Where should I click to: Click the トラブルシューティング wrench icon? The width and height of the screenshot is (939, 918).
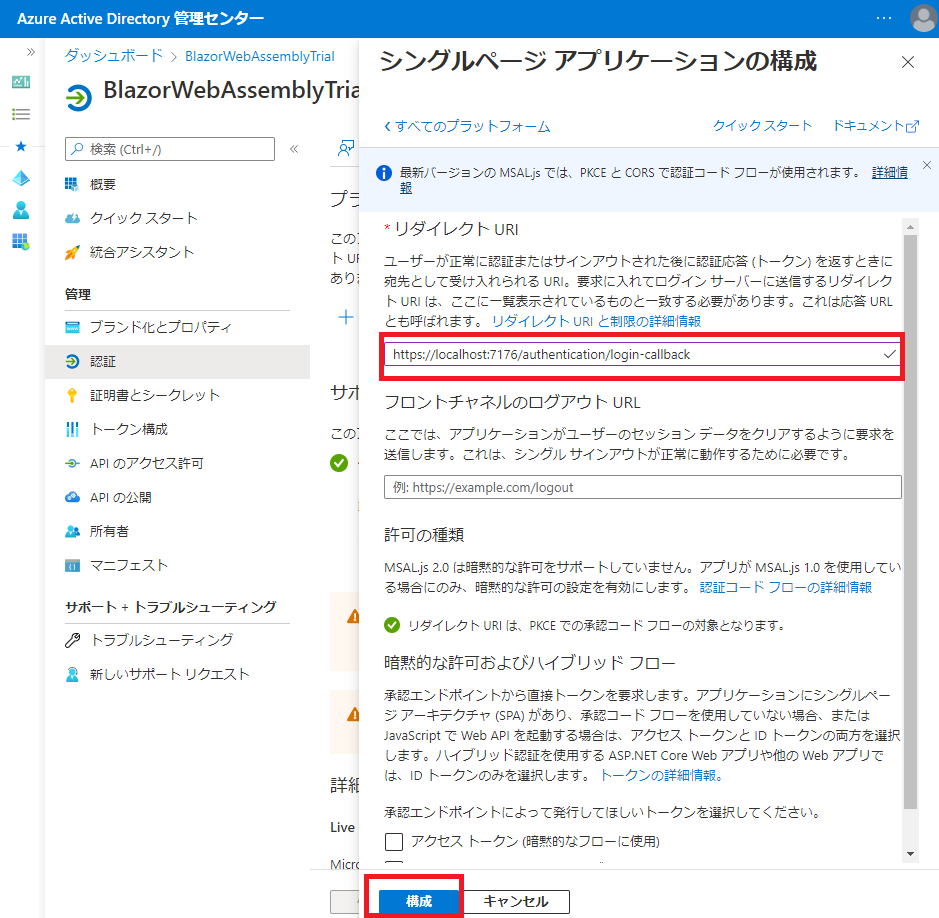(x=72, y=640)
